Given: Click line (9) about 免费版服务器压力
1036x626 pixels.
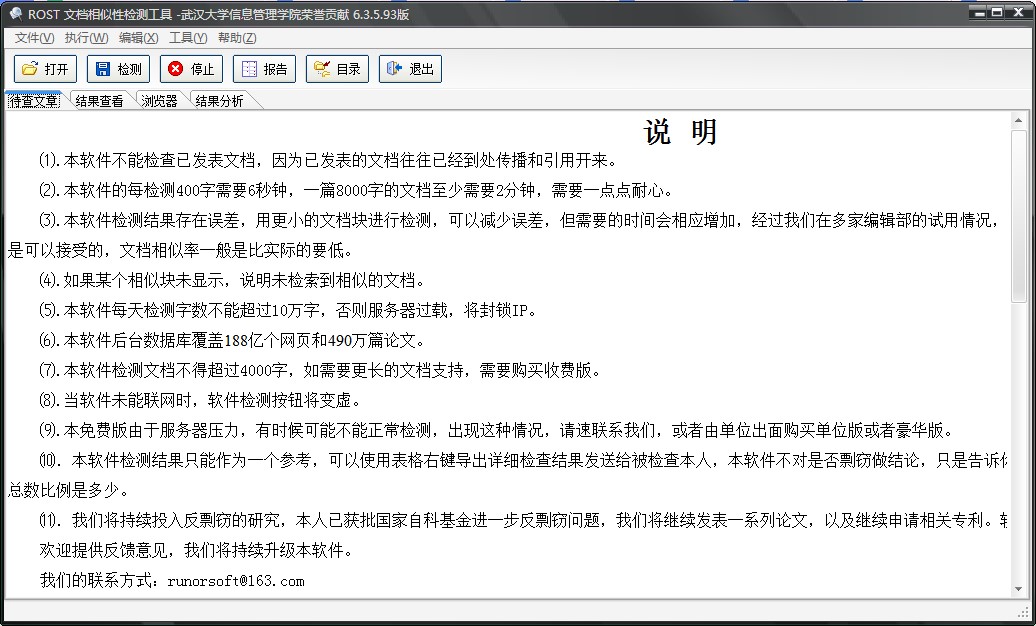Looking at the screenshot, I should click(497, 431).
